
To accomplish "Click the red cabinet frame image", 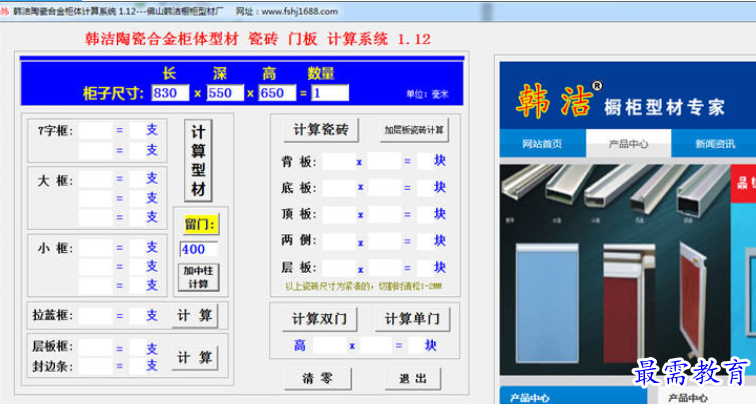I will pos(629,302).
